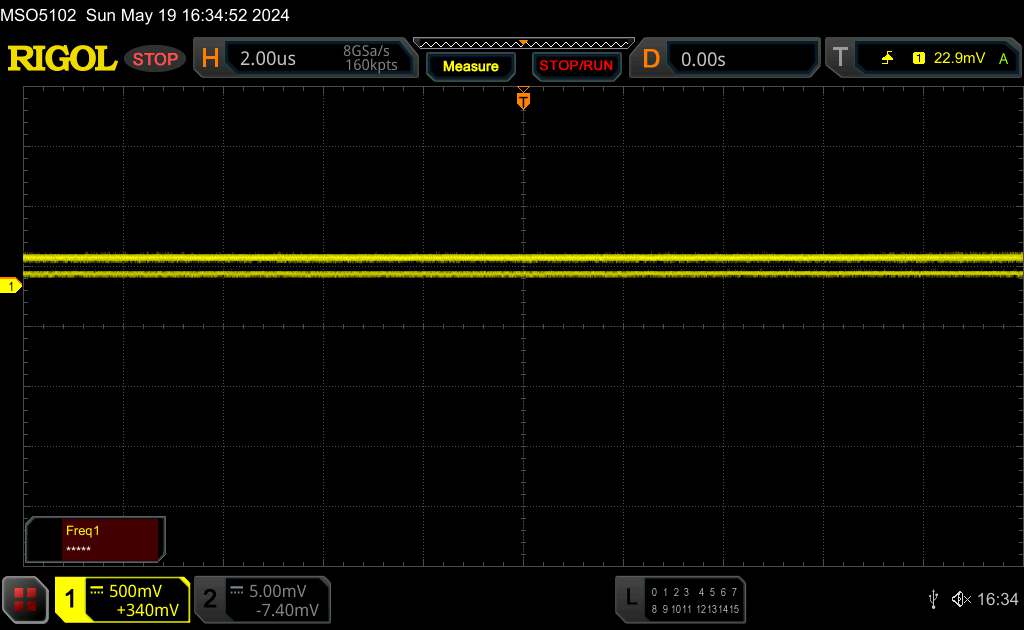Select the Freq1 measurement box
The width and height of the screenshot is (1024, 630).
(95, 539)
